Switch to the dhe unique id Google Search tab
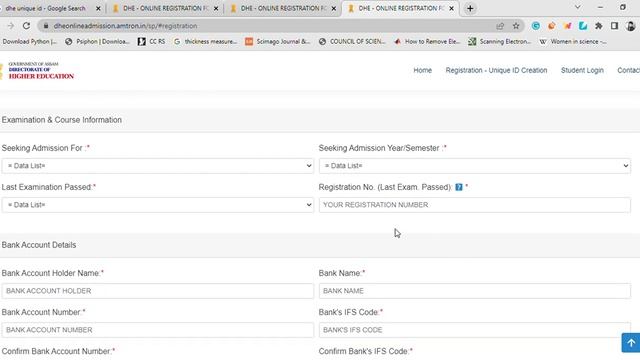The height and width of the screenshot is (360, 640). (46, 8)
